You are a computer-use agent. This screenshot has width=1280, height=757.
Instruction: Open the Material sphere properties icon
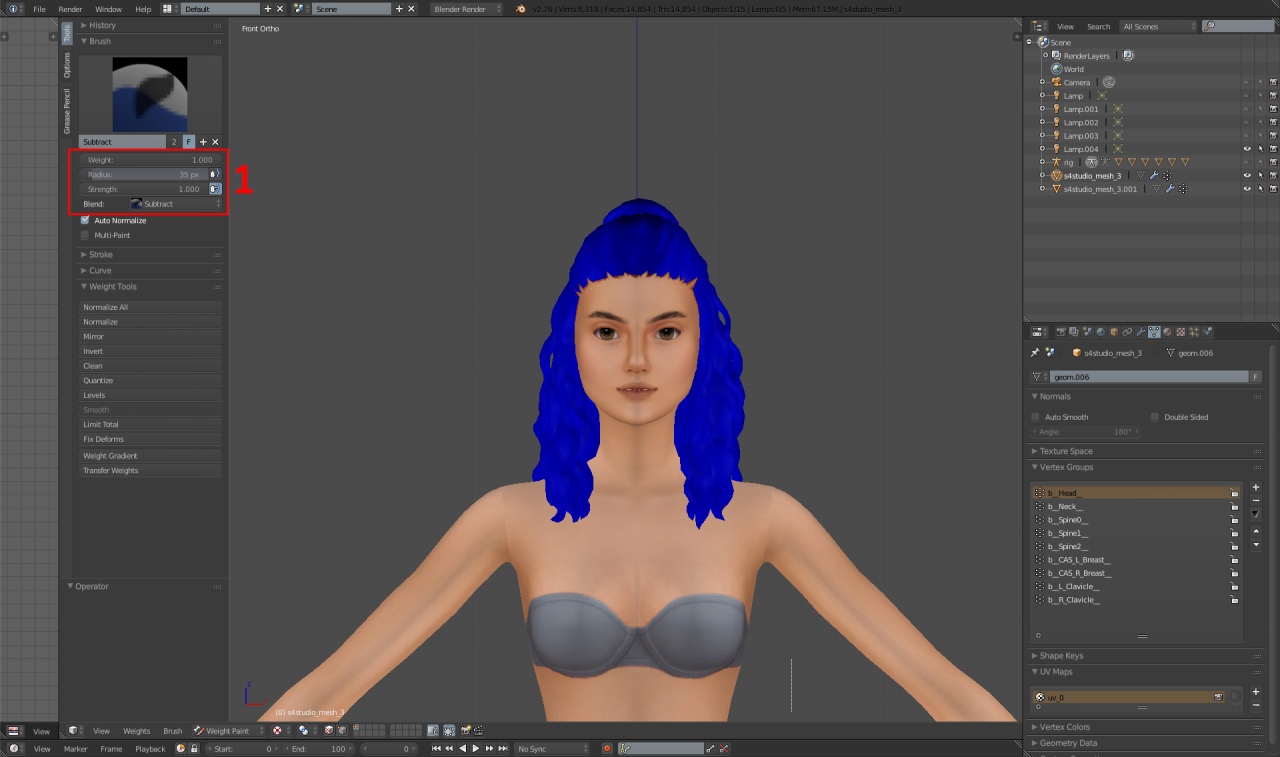(x=1167, y=331)
